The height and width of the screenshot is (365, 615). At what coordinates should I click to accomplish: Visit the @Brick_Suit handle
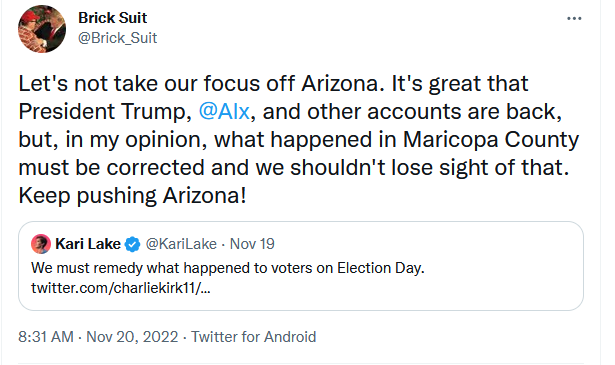(x=117, y=38)
